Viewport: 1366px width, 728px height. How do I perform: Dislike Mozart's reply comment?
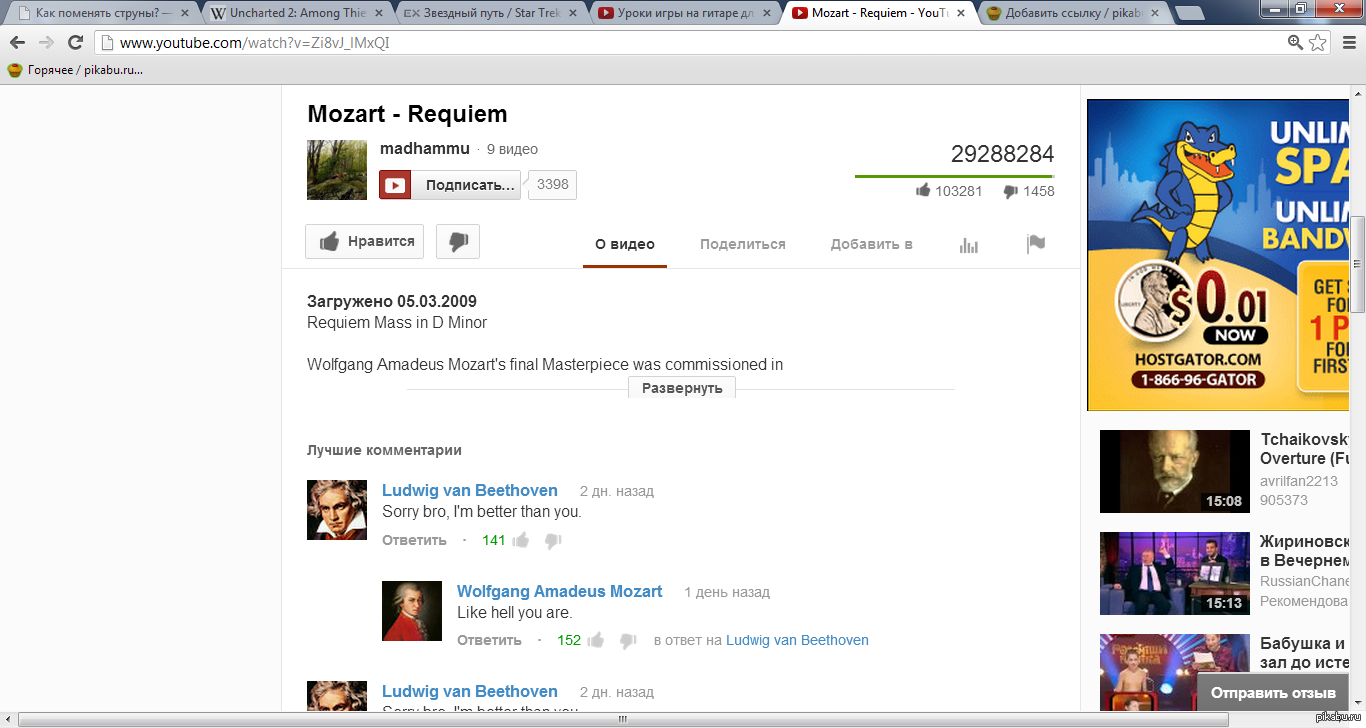[628, 640]
